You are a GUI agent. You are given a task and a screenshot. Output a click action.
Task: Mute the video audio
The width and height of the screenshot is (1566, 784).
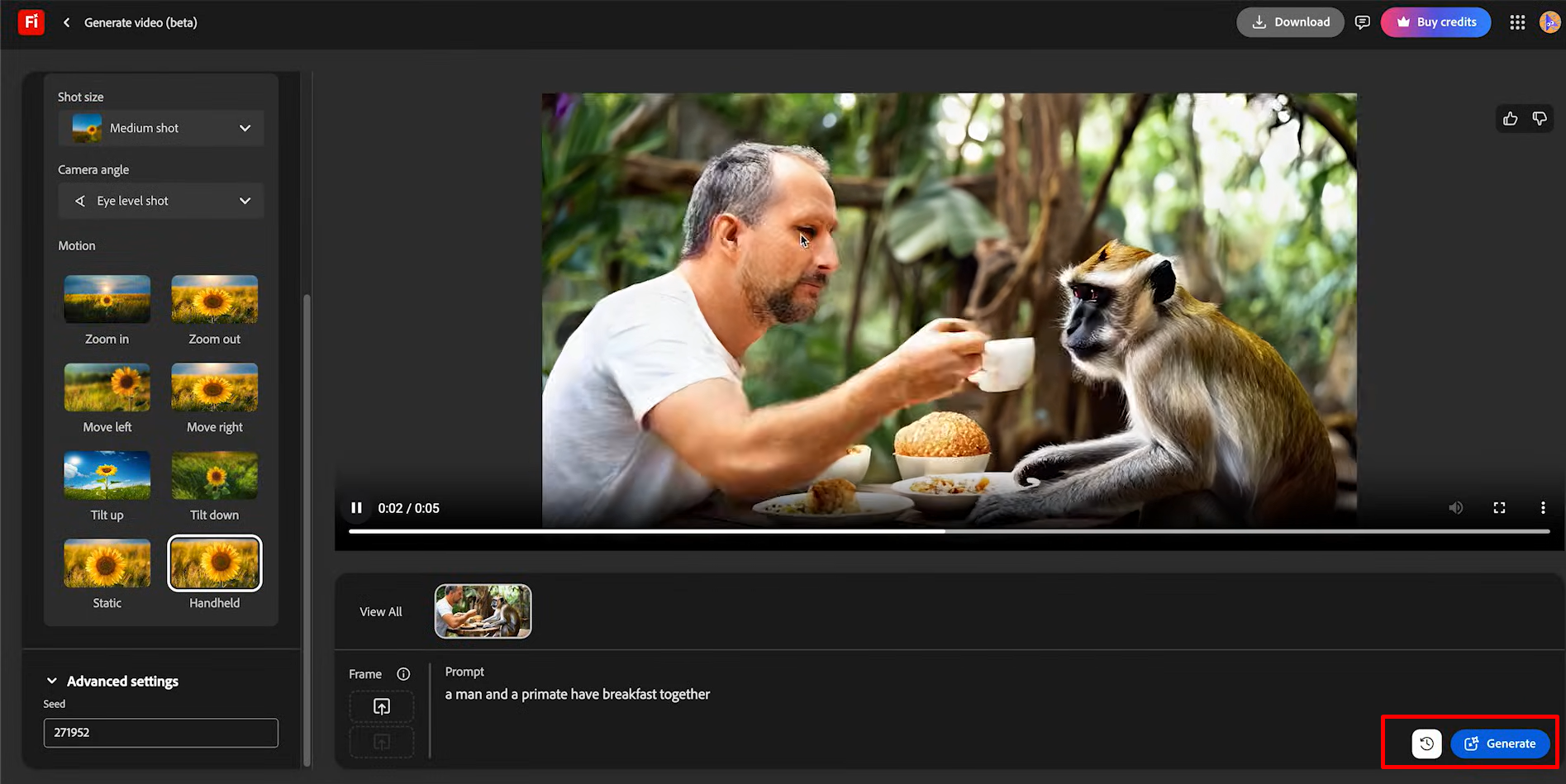(1456, 507)
